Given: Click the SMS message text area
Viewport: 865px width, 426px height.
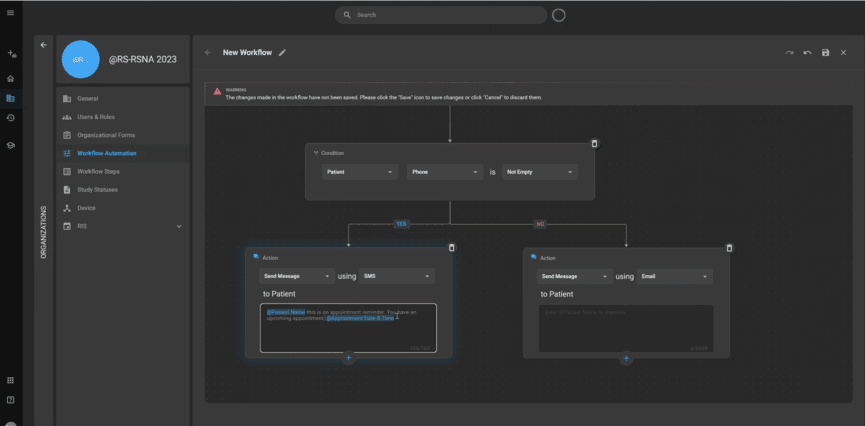Looking at the screenshot, I should pyautogui.click(x=348, y=328).
